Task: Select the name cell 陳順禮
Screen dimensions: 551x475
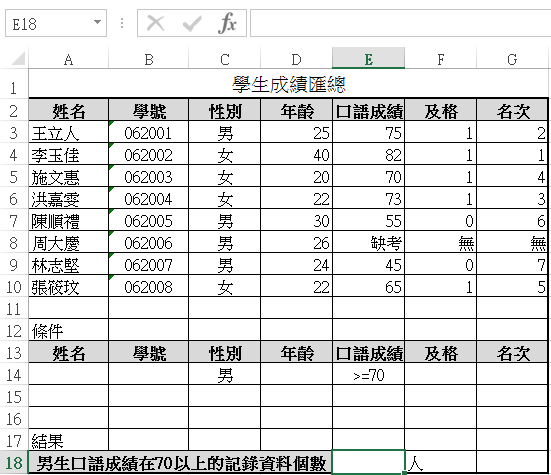Action: (69, 220)
